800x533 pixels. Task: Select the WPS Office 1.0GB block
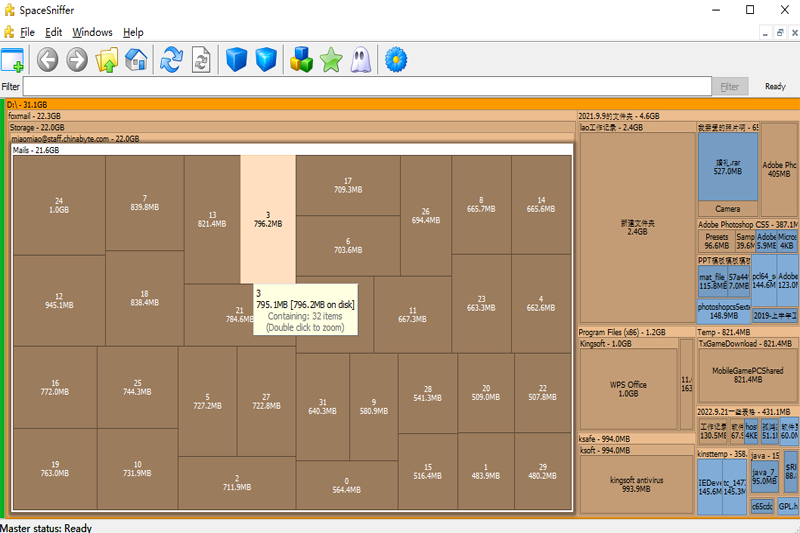click(x=628, y=389)
